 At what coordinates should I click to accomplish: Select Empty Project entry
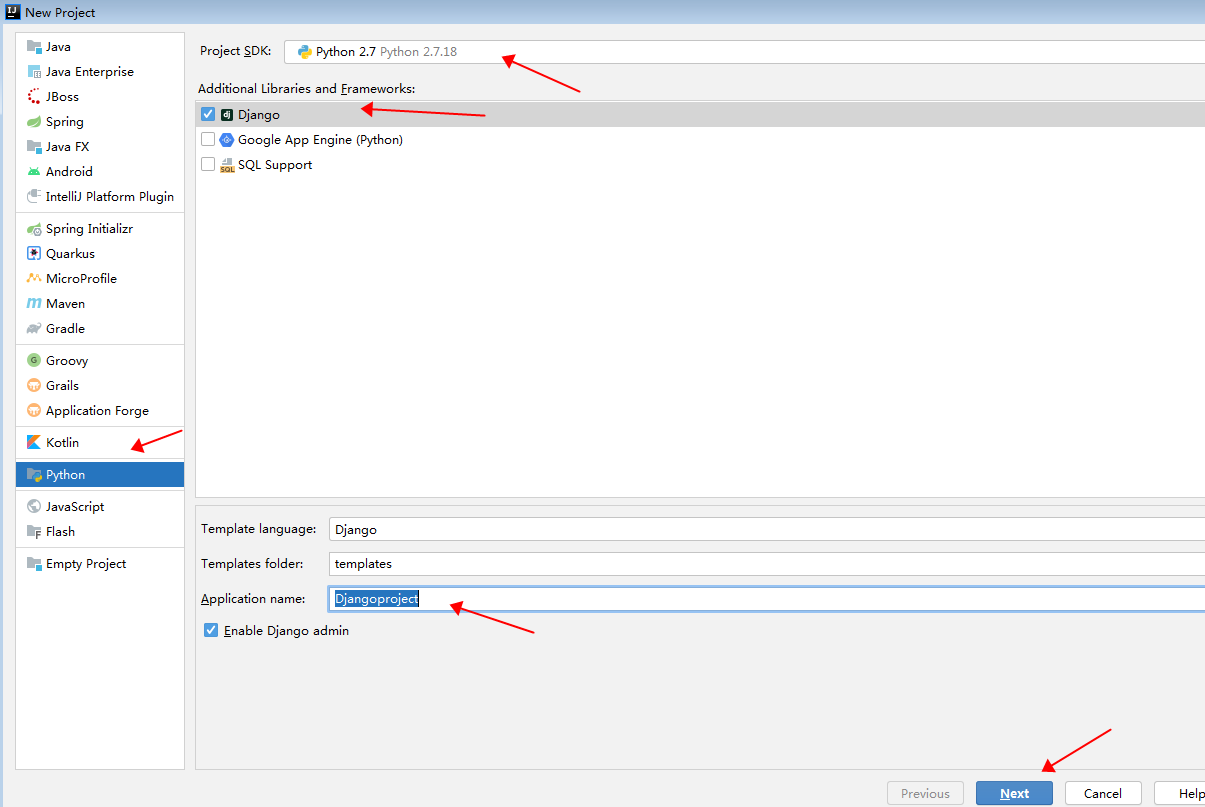100,564
